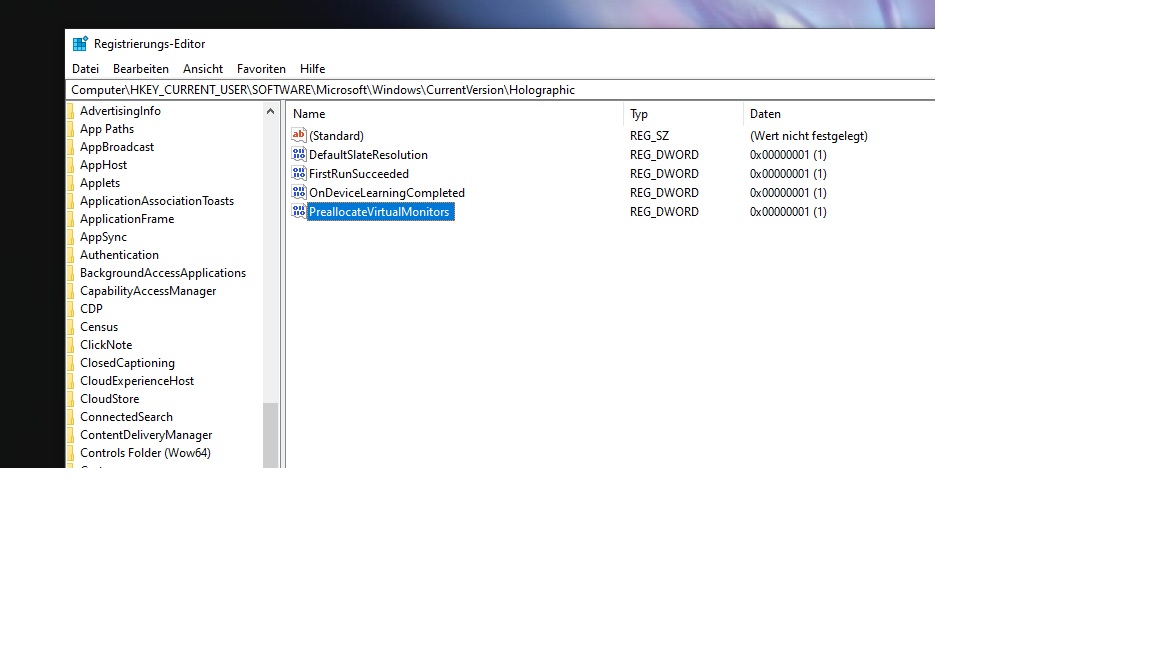Viewport: 1152px width, 648px height.
Task: Select the FirstRunSucceeded value
Action: coord(359,174)
